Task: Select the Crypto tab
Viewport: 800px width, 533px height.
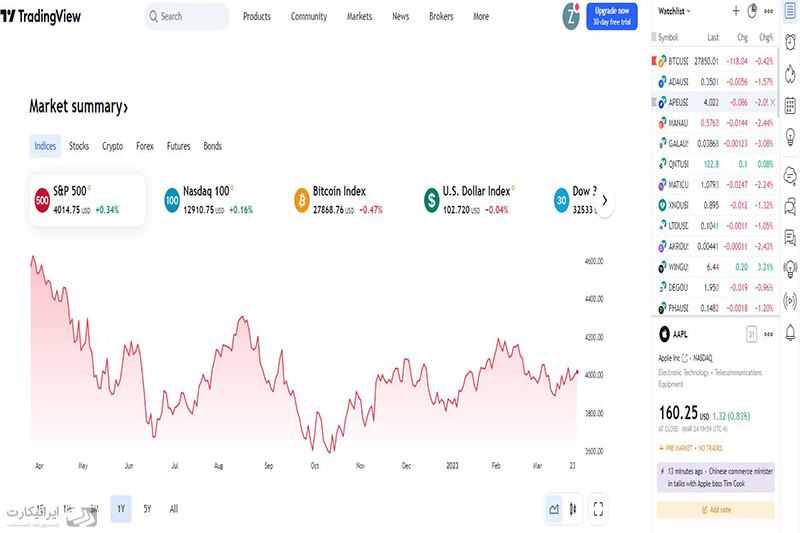Action: click(112, 146)
